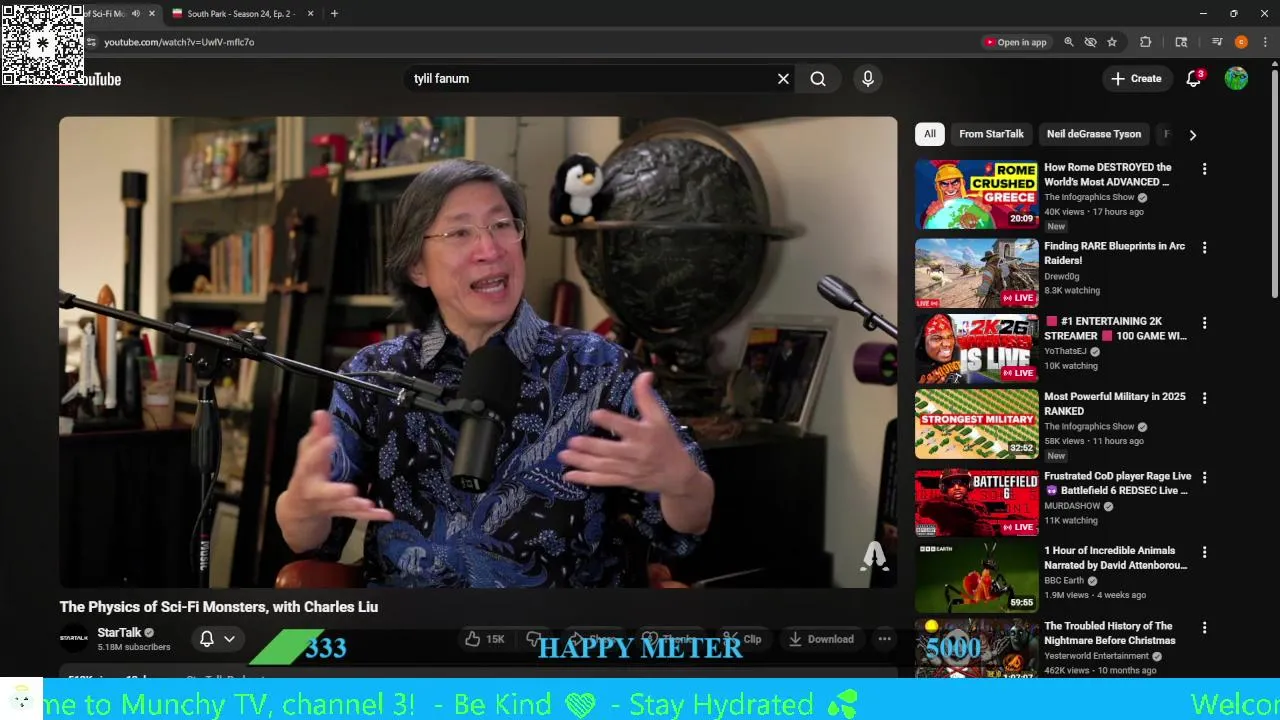
Task: Open options menu for Incredible Animals video
Action: pos(1204,552)
